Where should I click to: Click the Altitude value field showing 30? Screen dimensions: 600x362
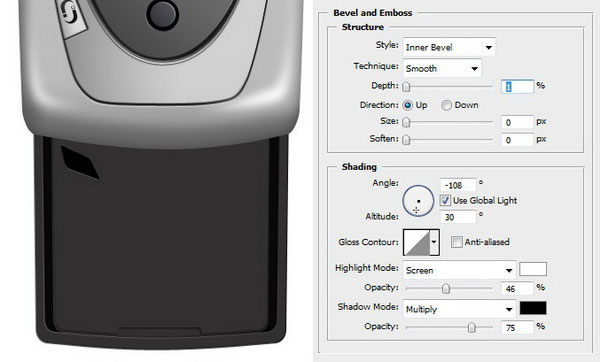click(458, 217)
